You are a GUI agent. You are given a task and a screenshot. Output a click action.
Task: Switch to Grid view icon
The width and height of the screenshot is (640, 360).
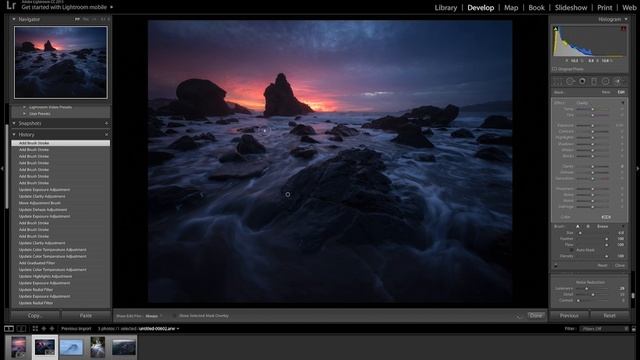click(x=35, y=329)
